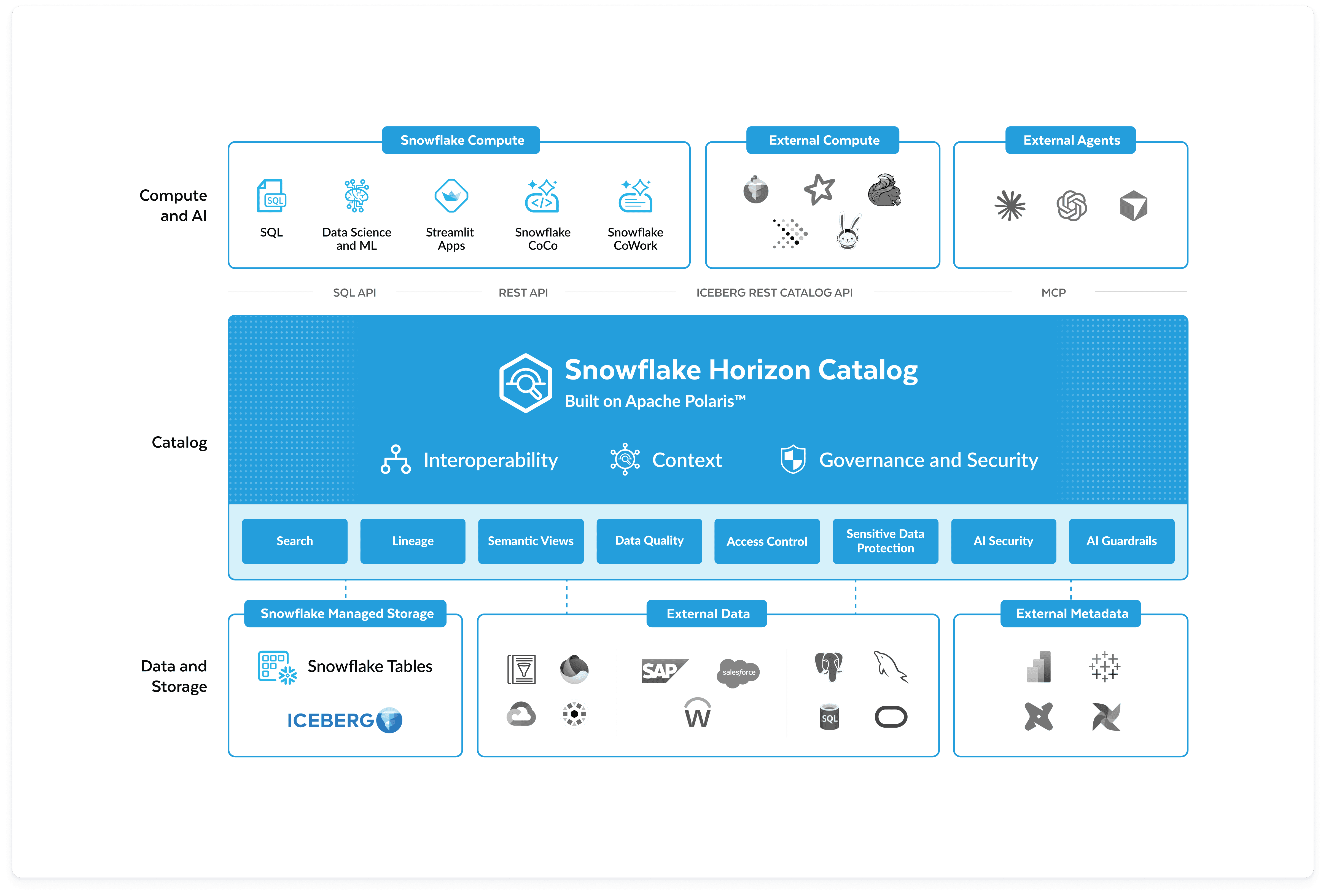Click the Horizon Catalog hexagon search logo

coord(525,383)
